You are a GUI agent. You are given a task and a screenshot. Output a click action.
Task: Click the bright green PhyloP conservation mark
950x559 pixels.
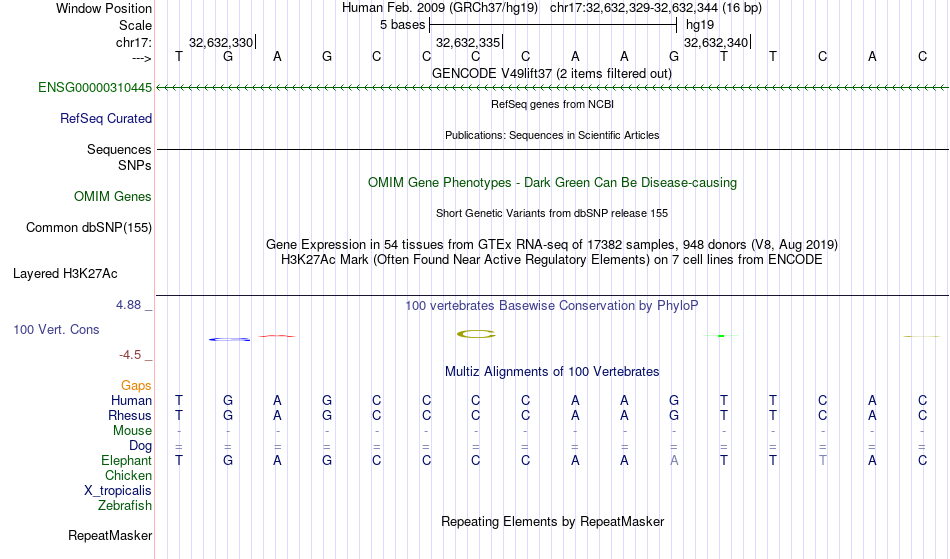(x=721, y=336)
